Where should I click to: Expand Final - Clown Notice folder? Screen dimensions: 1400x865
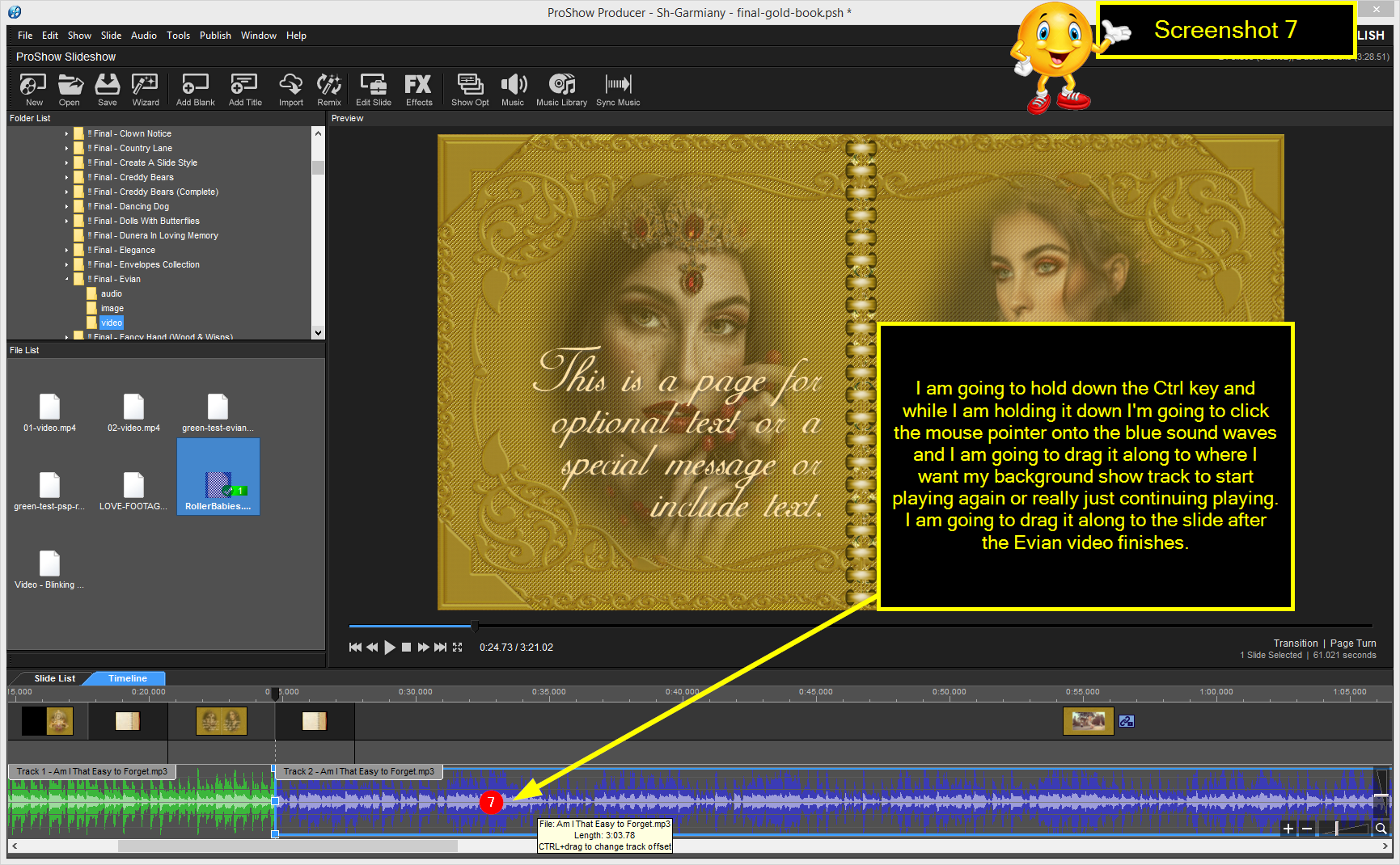tap(67, 133)
